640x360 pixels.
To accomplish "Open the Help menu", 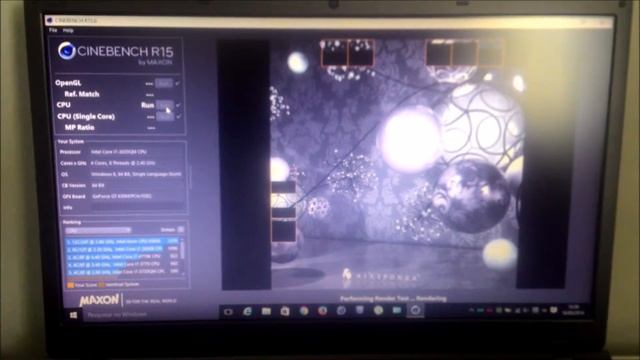I will point(68,31).
